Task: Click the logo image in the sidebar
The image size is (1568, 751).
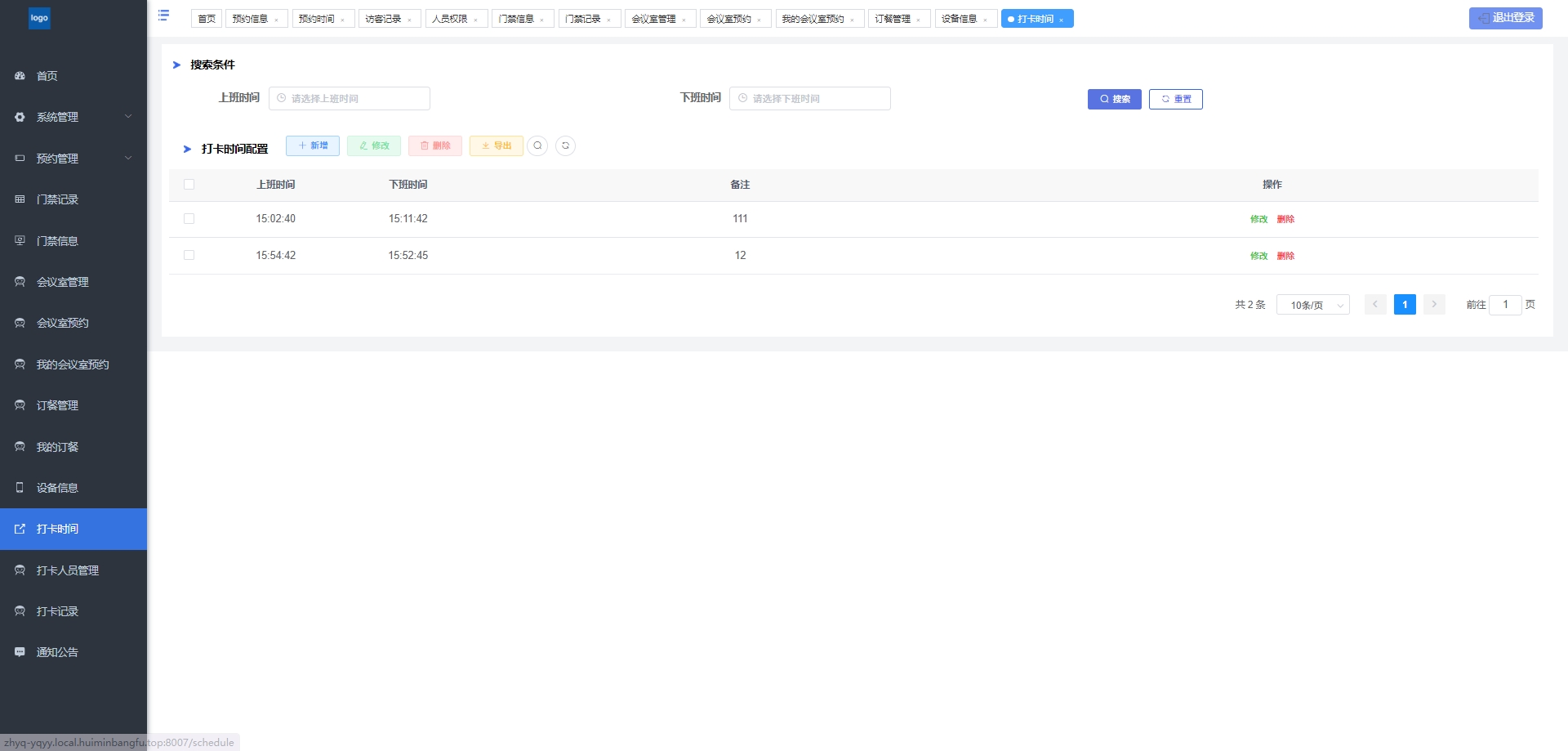Action: pyautogui.click(x=39, y=18)
